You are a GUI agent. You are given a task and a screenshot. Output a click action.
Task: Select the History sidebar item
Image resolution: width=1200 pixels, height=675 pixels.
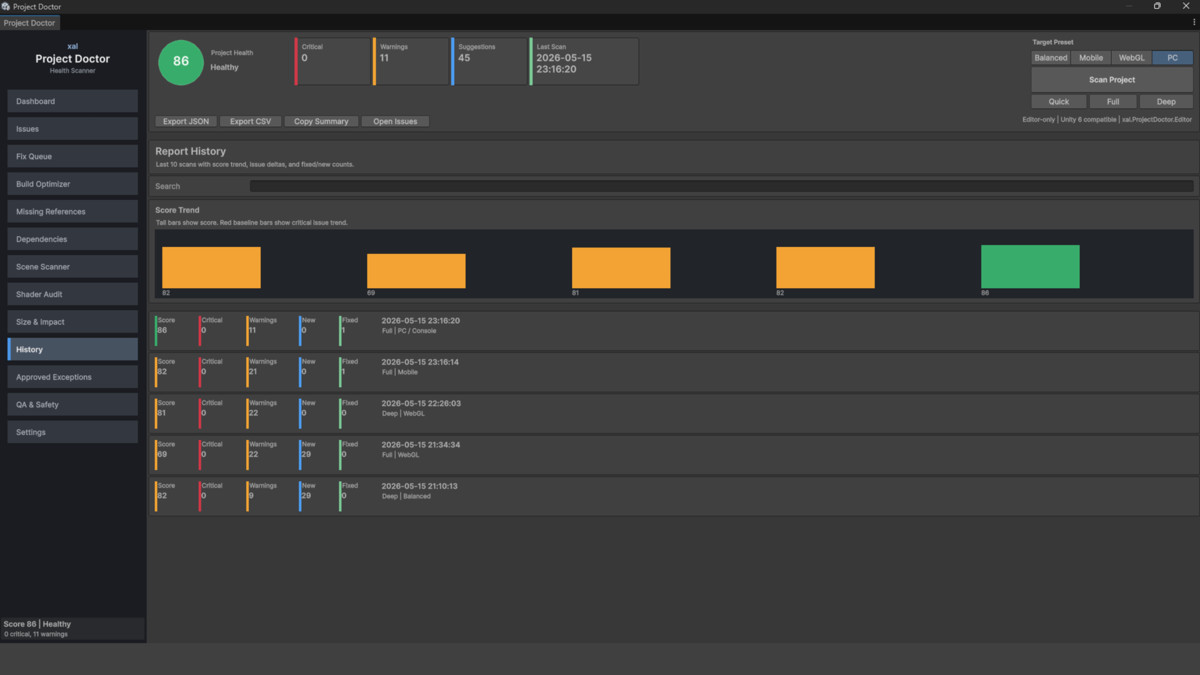(72, 350)
